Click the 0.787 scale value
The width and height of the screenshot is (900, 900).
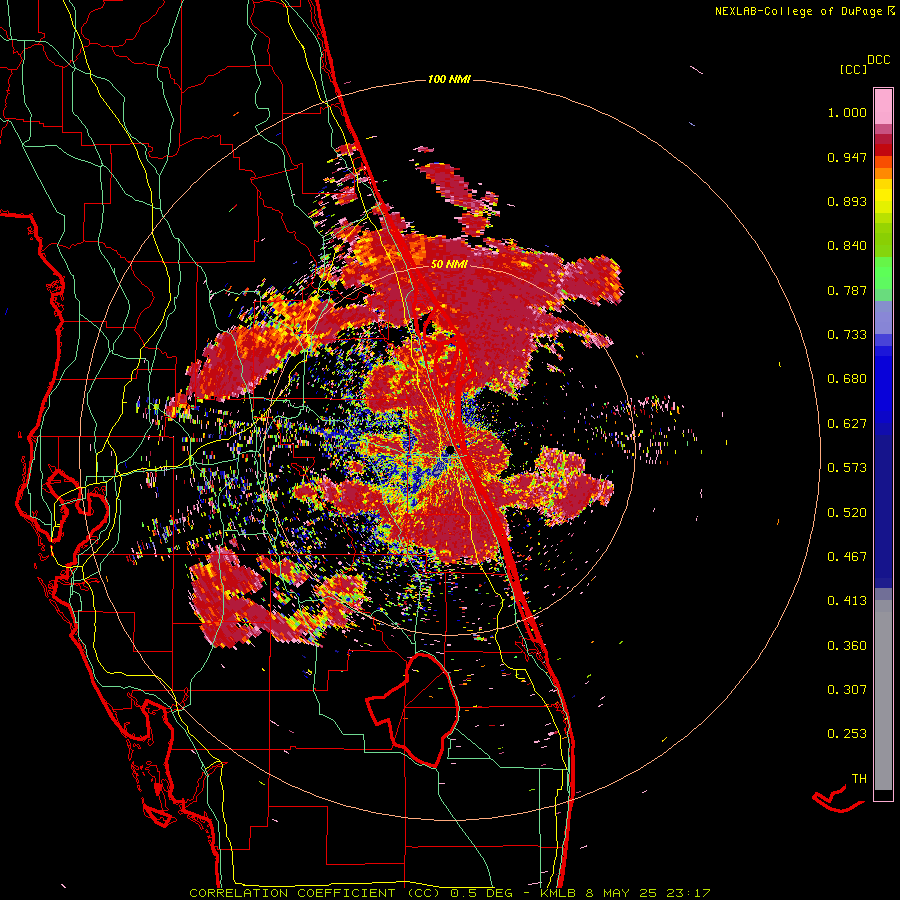(x=847, y=290)
